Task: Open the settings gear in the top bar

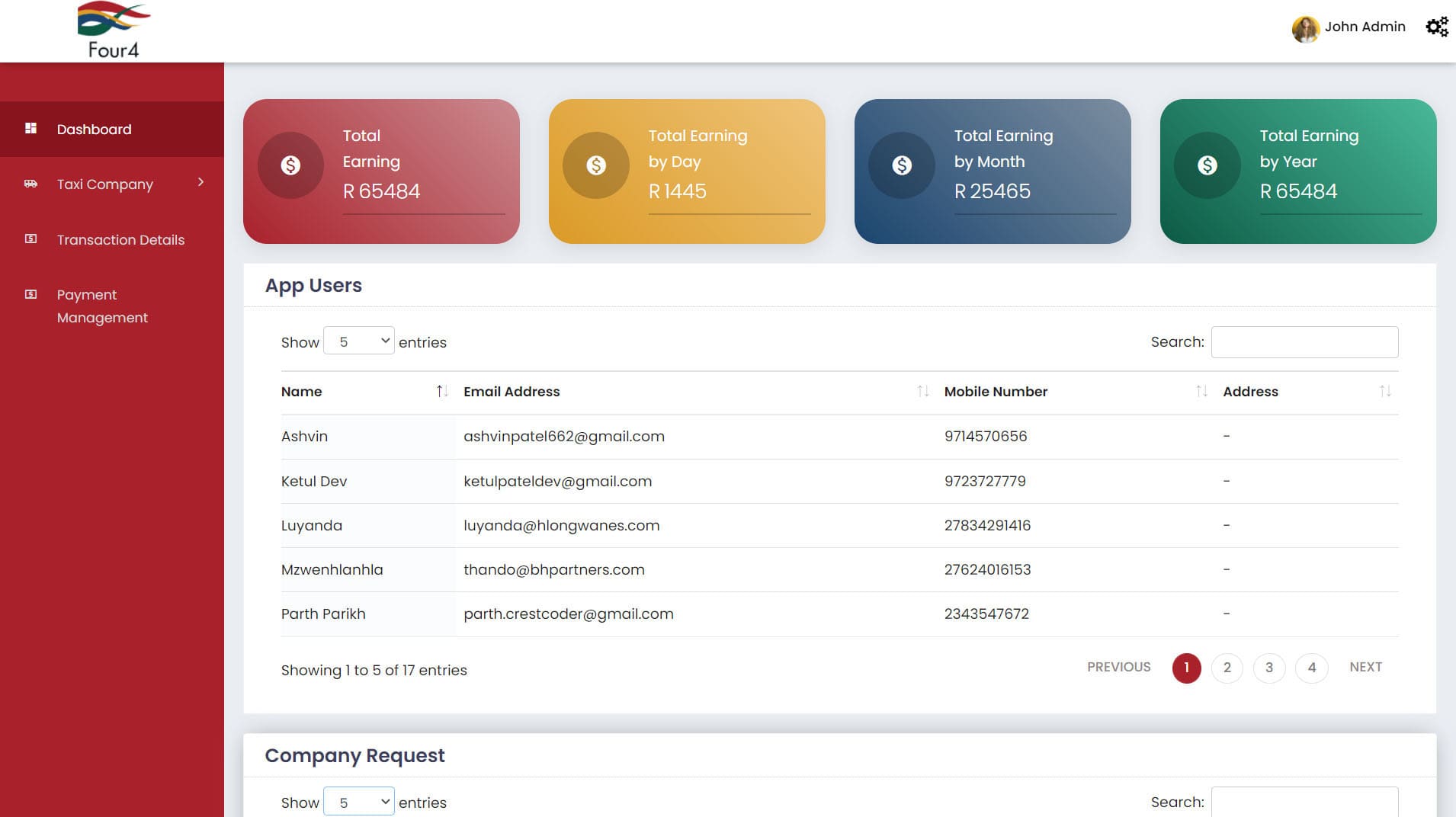Action: coord(1436,26)
